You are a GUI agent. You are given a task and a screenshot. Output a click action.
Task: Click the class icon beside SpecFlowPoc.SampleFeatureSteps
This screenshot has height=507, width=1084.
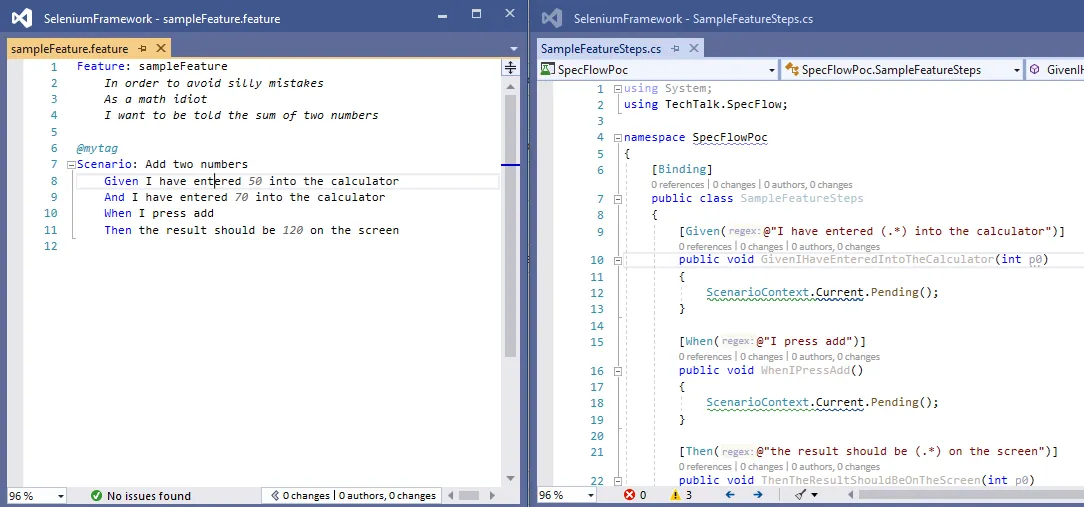[x=792, y=69]
